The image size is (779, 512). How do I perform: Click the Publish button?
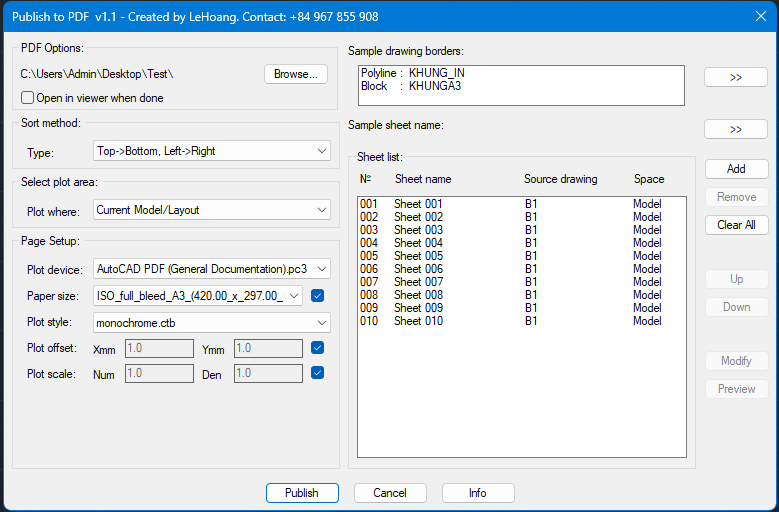click(302, 493)
